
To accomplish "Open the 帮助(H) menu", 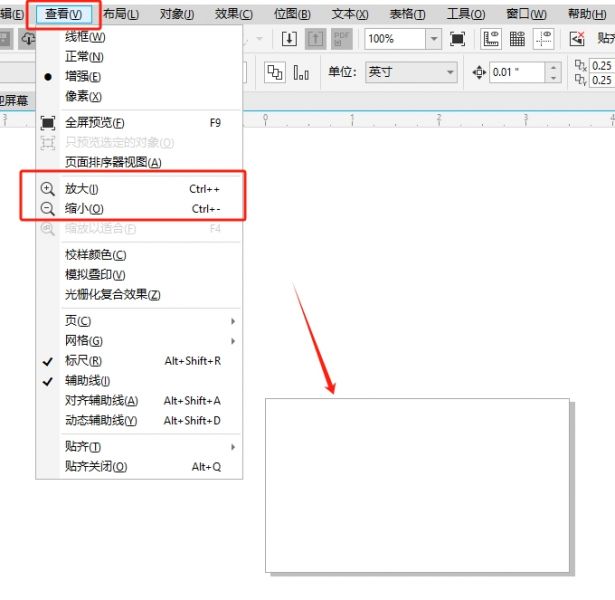I will [x=587, y=15].
